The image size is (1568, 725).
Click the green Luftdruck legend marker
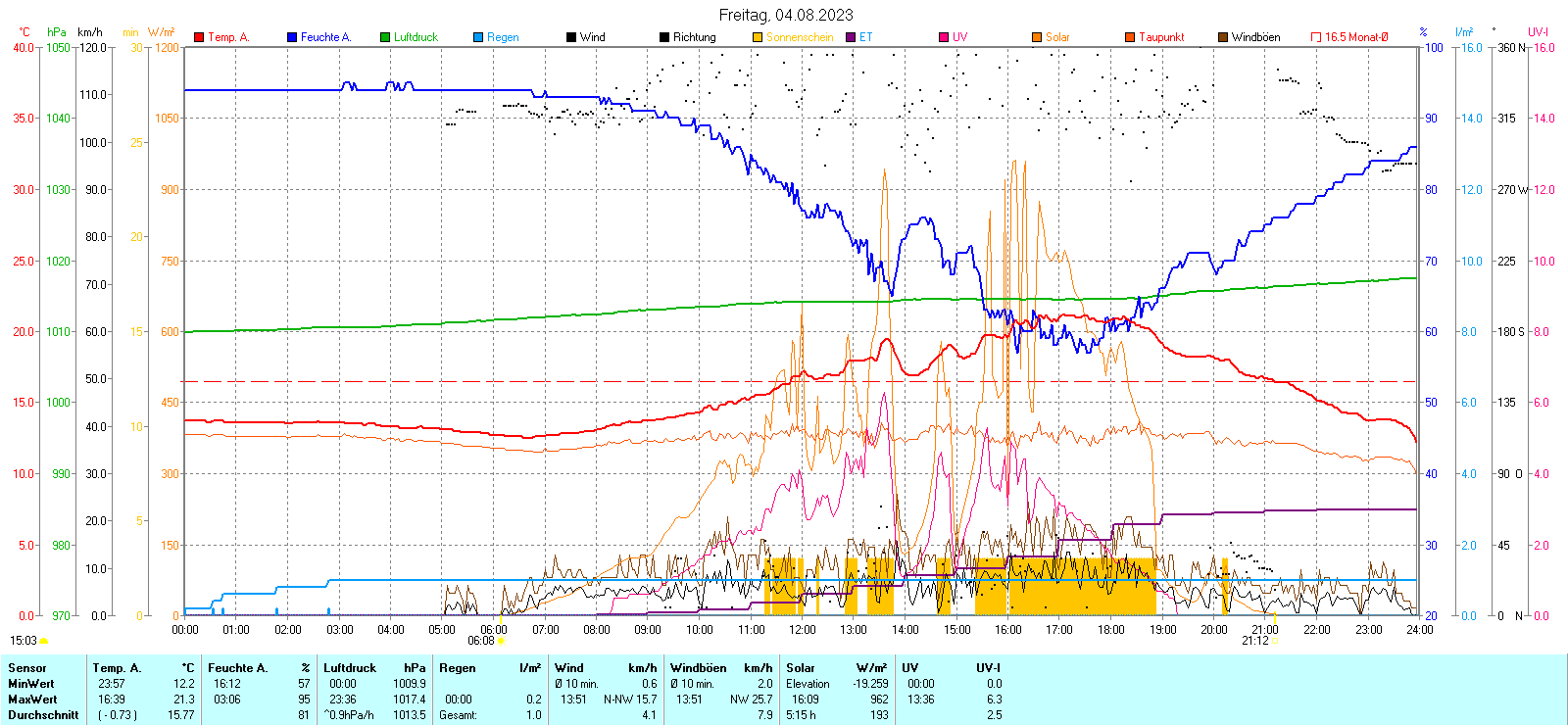385,37
